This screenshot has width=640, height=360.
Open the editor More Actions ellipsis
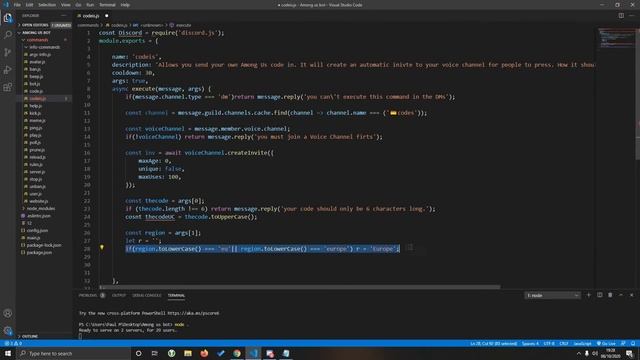(x=632, y=16)
